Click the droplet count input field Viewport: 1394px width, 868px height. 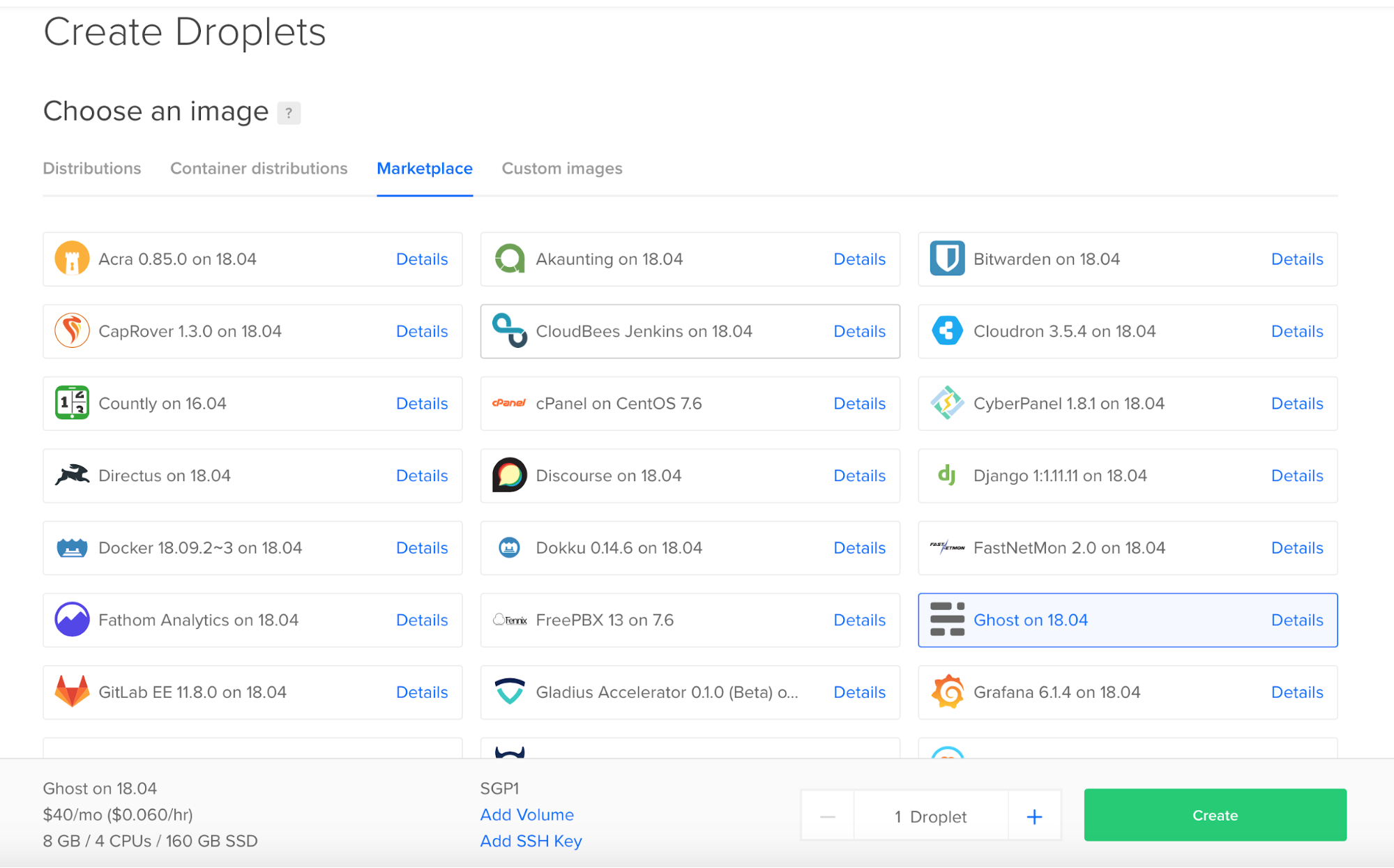(930, 815)
